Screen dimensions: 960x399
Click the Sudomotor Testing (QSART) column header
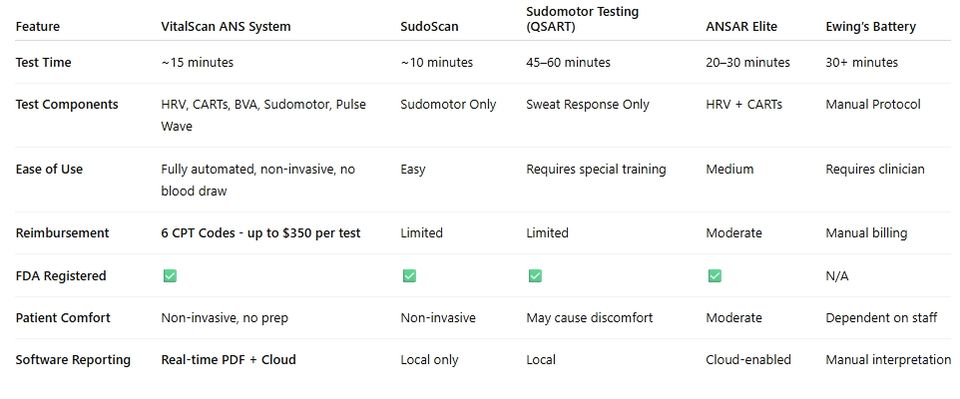point(582,19)
